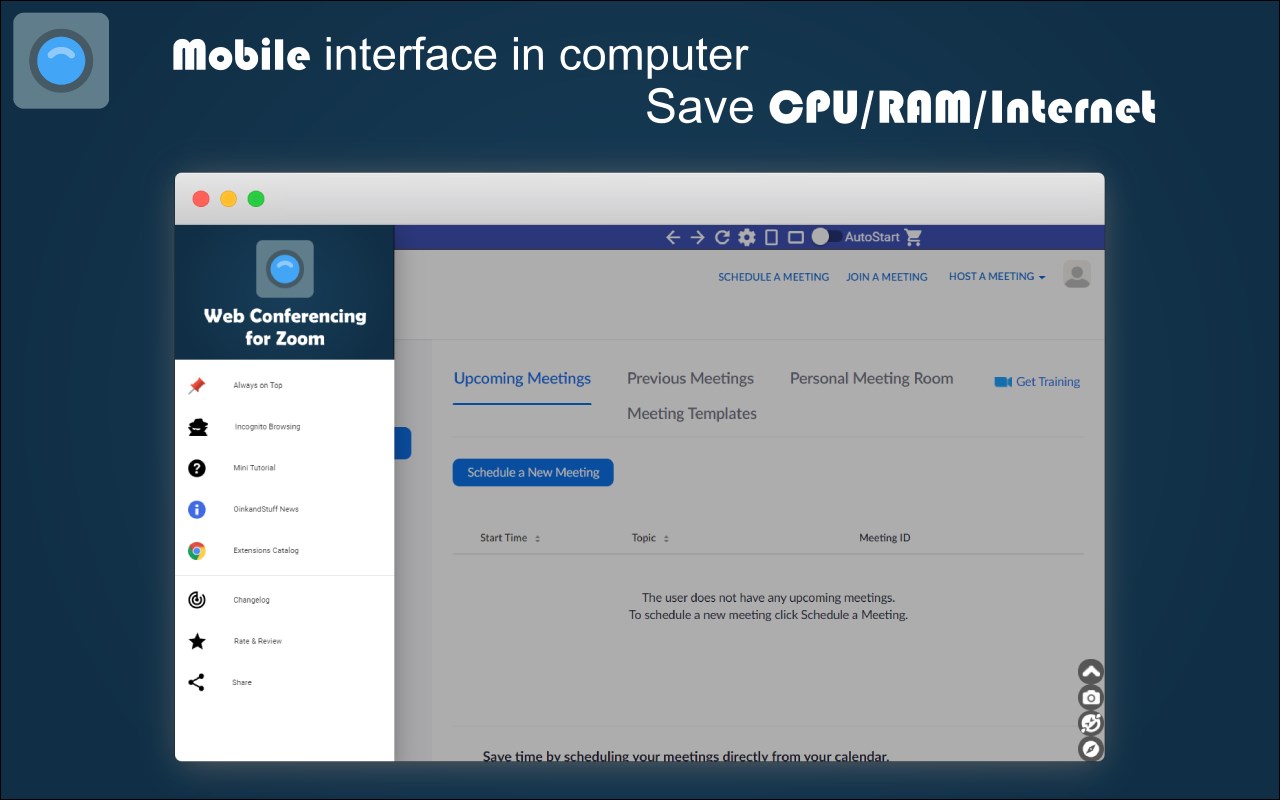Select Always on Top menu entry
This screenshot has width=1280, height=800.
258,385
